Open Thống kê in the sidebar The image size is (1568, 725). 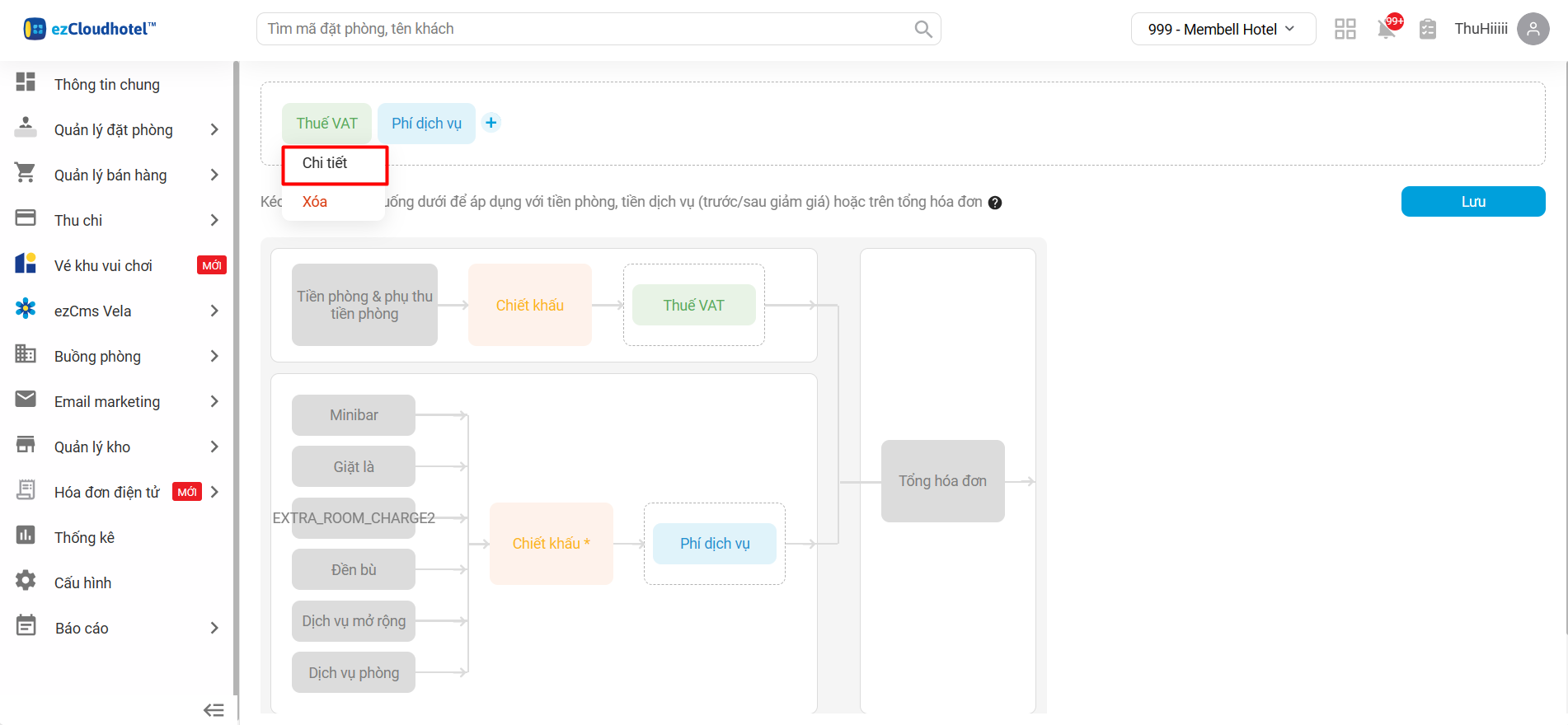84,537
